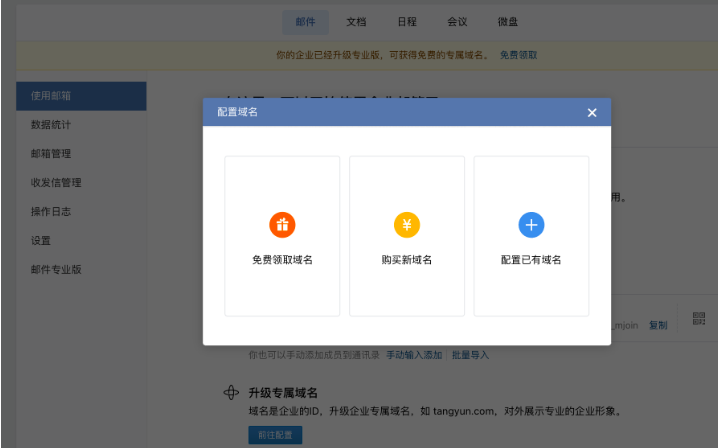Click the yellow yen icon for 购买新域名
Image resolution: width=718 pixels, height=448 pixels.
click(406, 225)
